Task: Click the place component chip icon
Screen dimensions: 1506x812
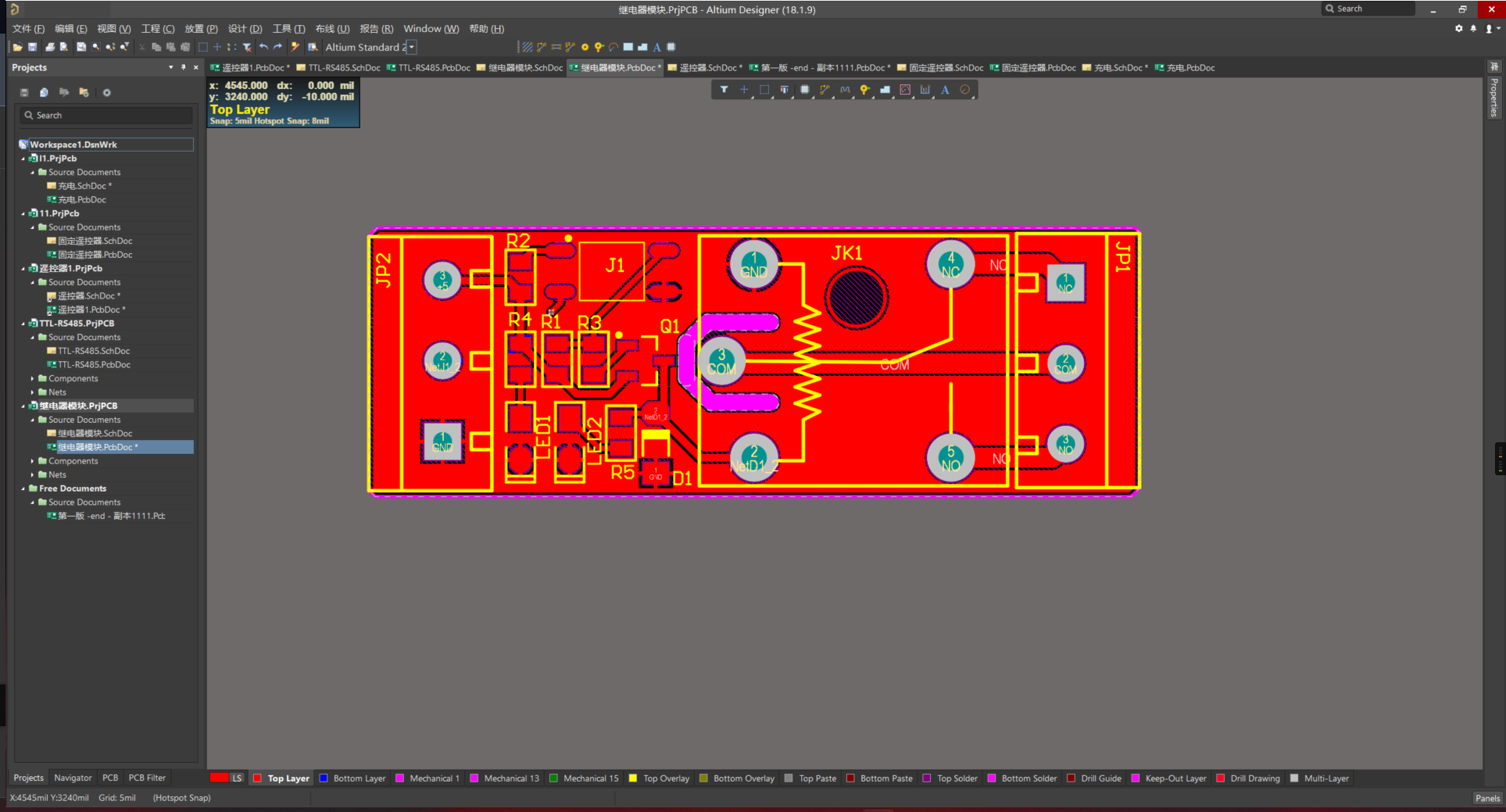Action: click(804, 90)
